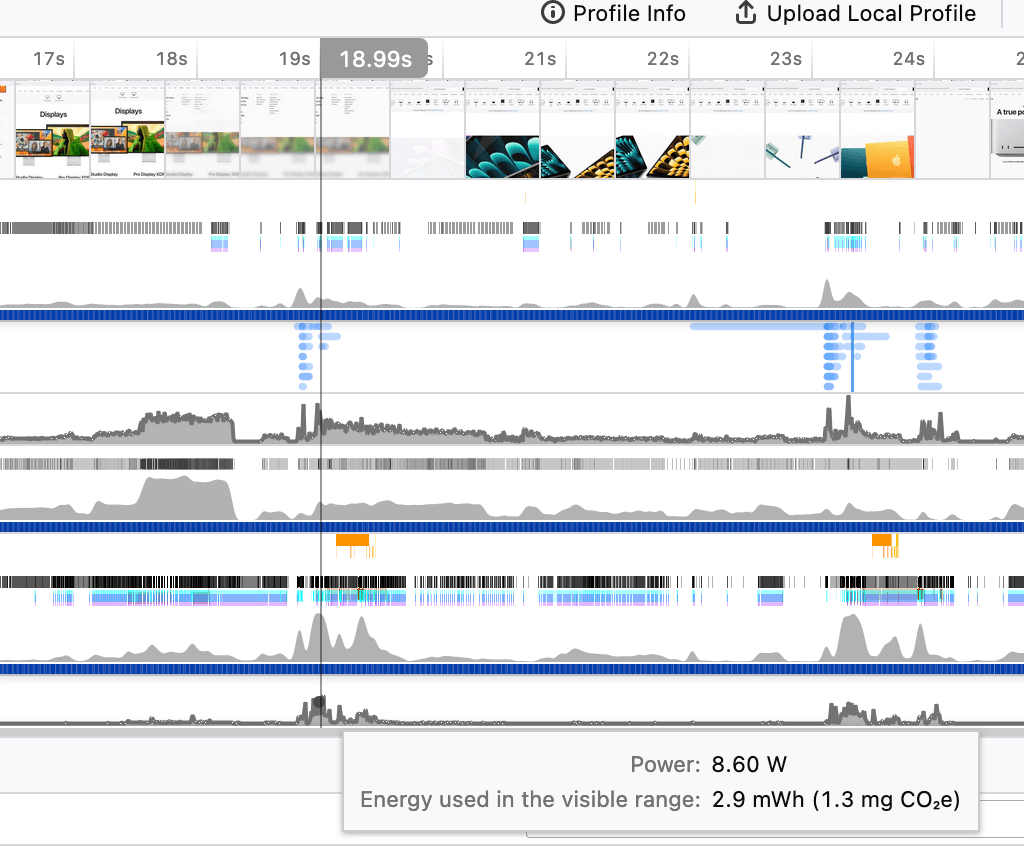Select the 18s mark on ruler

point(172,59)
